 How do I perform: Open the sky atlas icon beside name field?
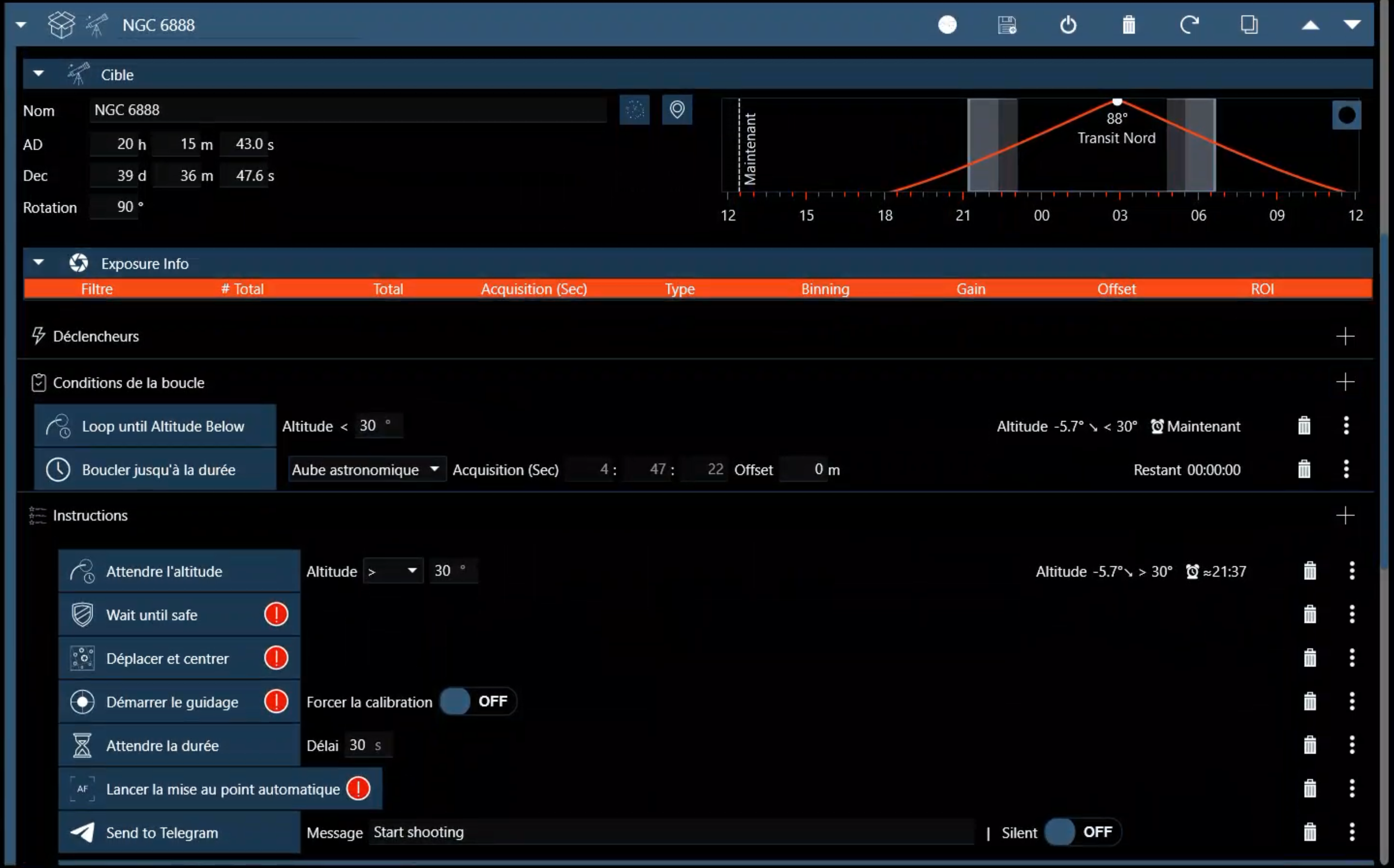634,109
